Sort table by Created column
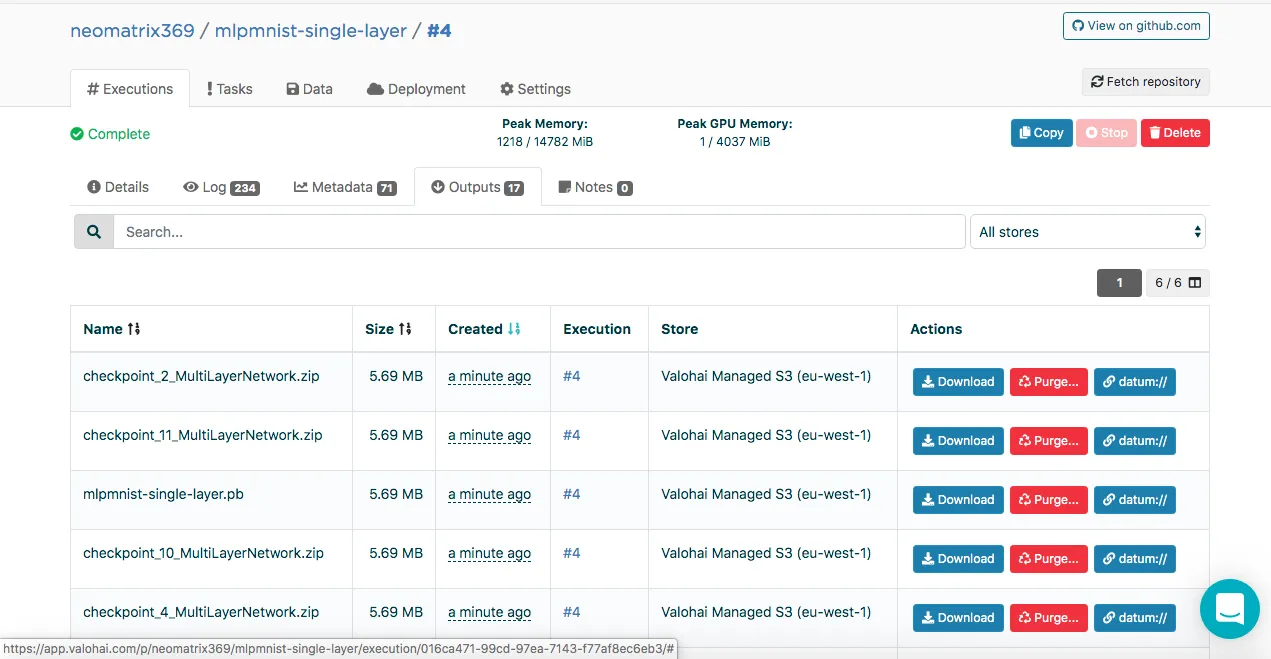 484,329
